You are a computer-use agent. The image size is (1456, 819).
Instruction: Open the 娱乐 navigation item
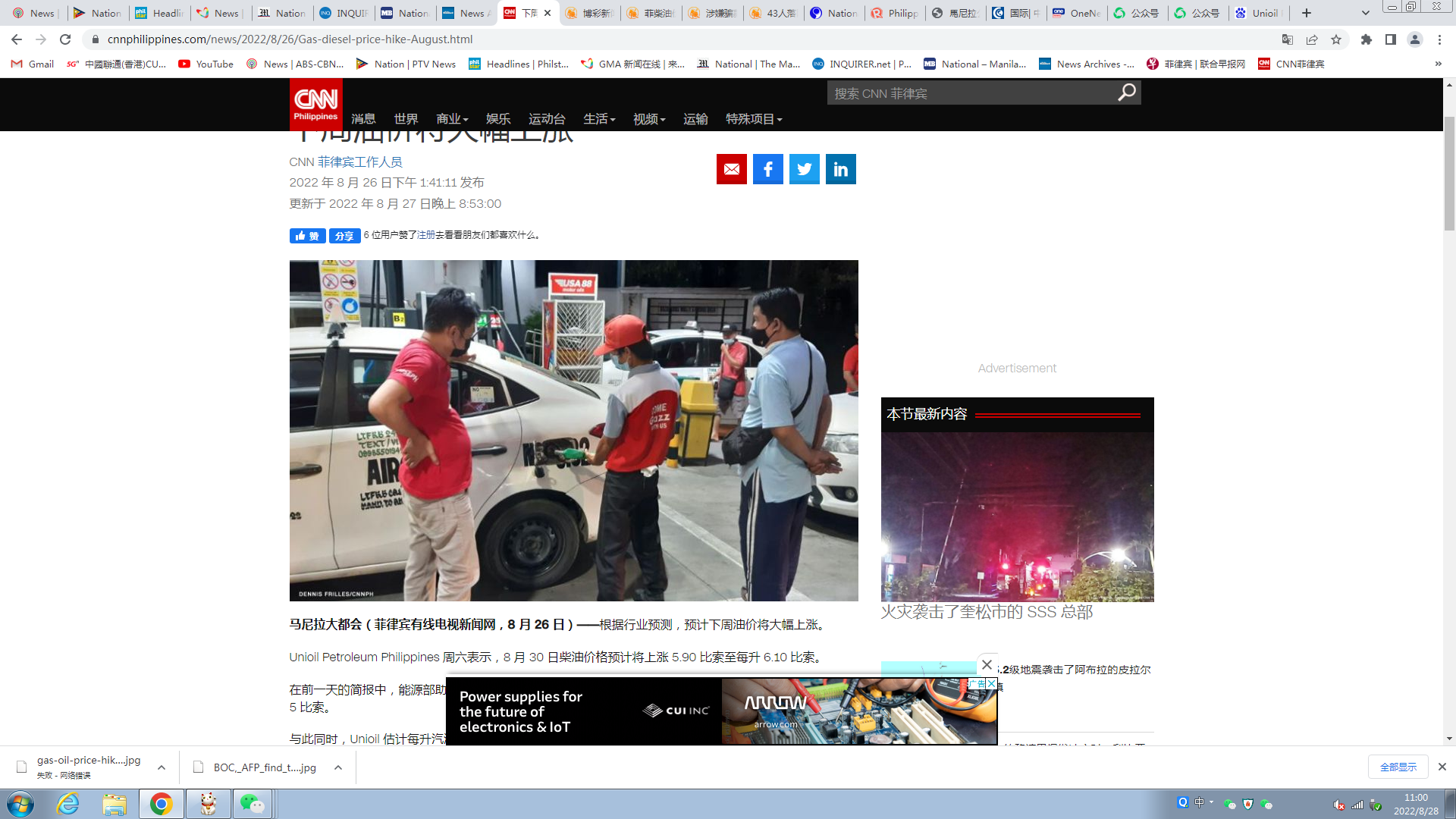click(497, 119)
